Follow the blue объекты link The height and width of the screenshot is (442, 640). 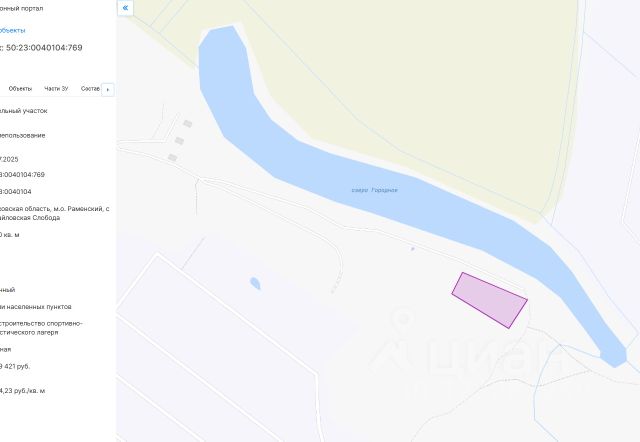click(x=12, y=30)
